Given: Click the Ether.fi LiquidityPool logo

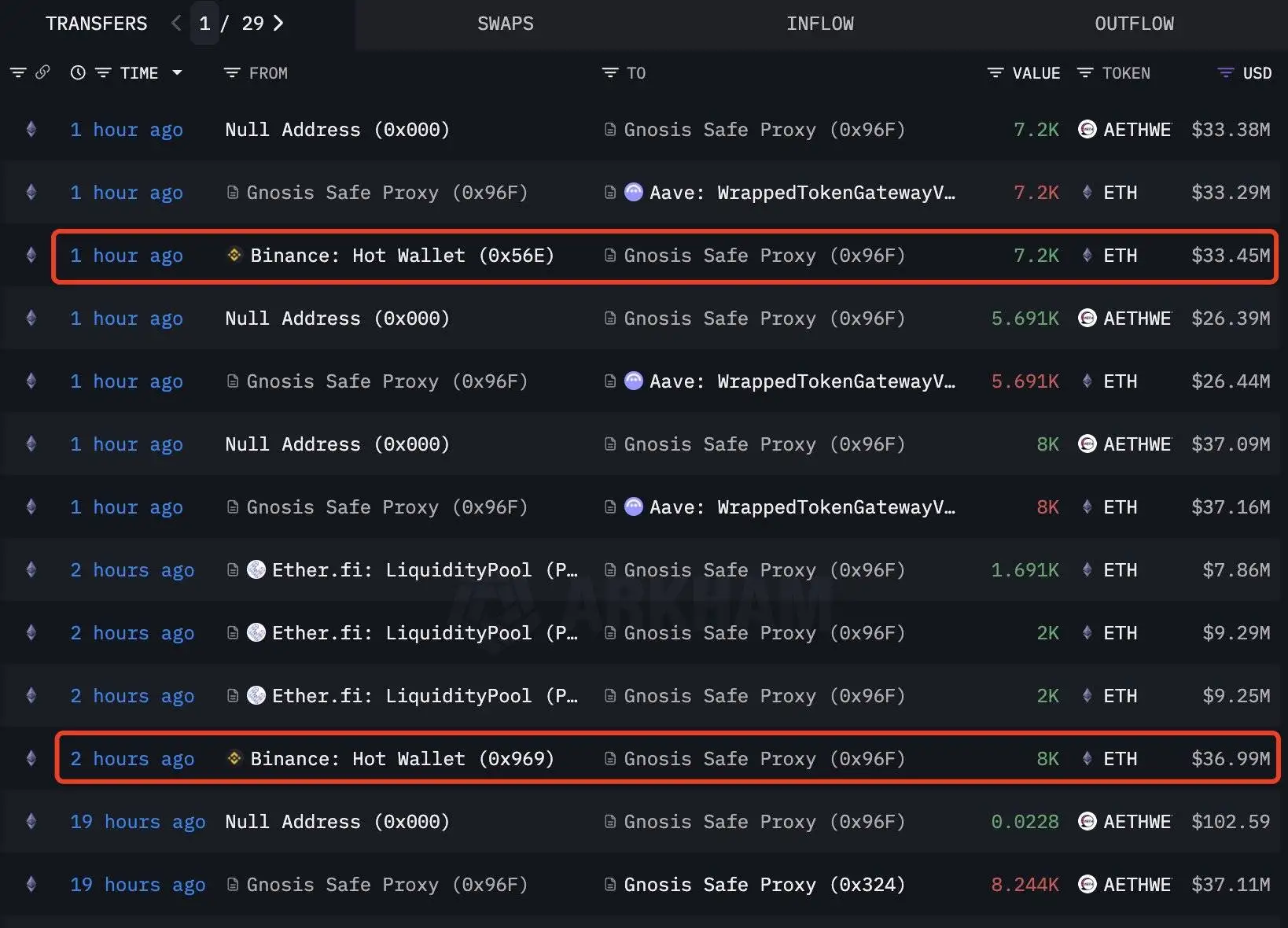Looking at the screenshot, I should point(256,569).
